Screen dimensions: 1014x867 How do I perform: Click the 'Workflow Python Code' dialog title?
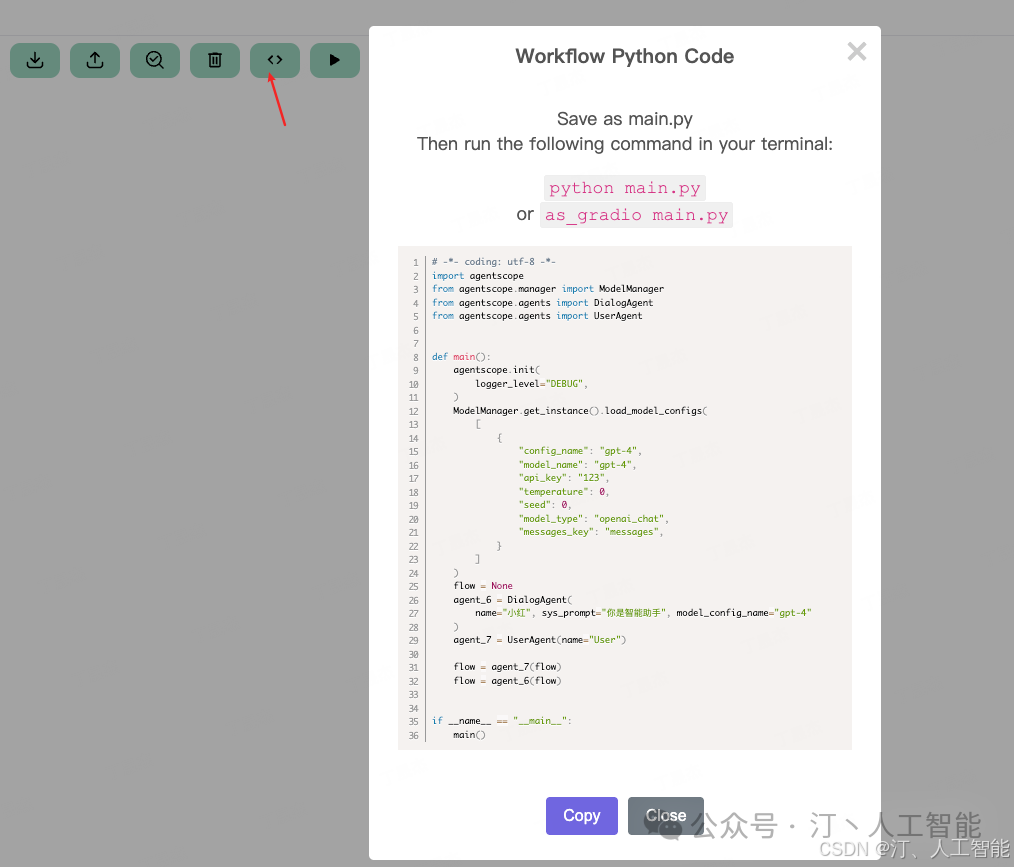[x=625, y=56]
